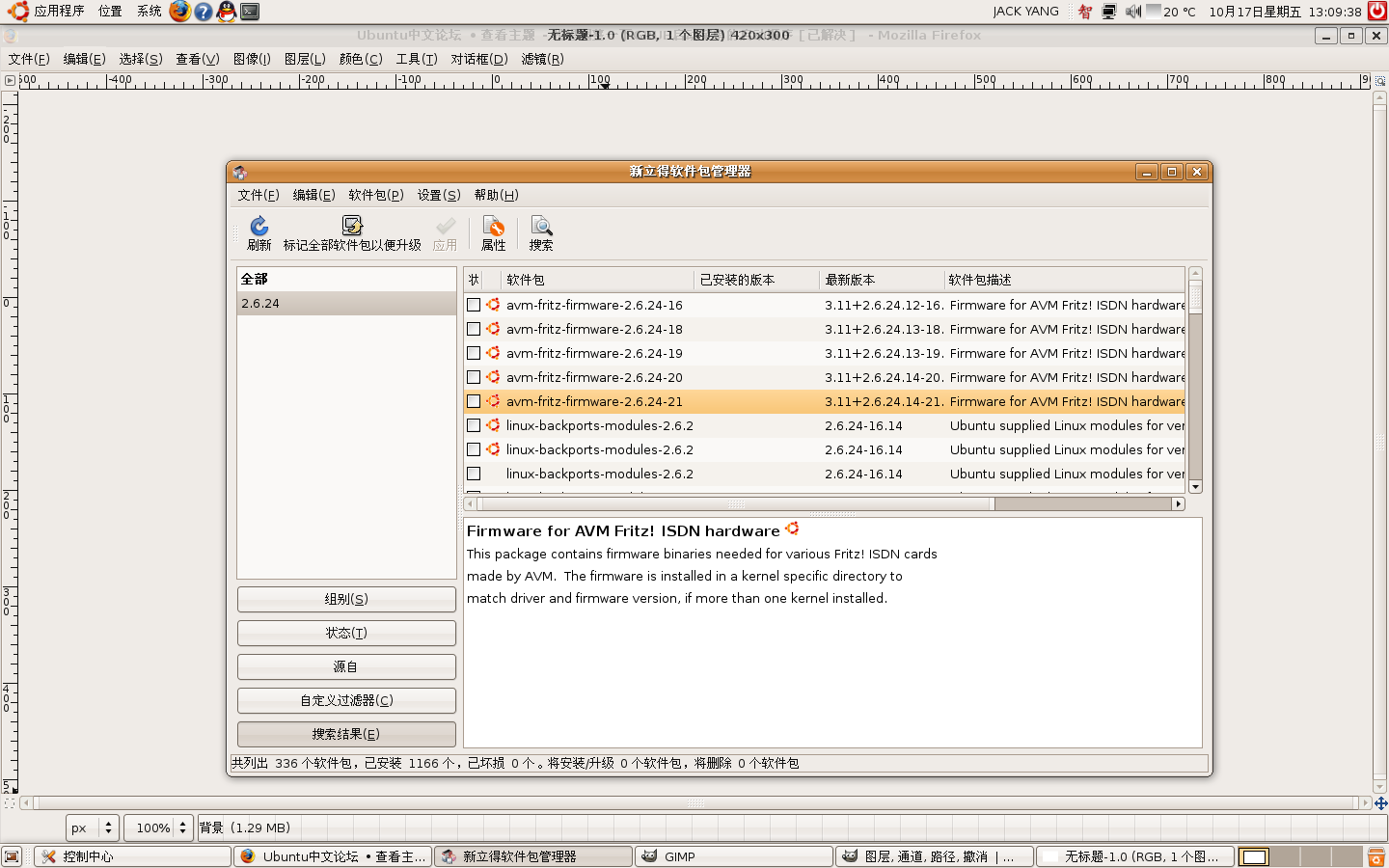Click the 组别(S) sections button
Image resolution: width=1389 pixels, height=868 pixels.
346,599
